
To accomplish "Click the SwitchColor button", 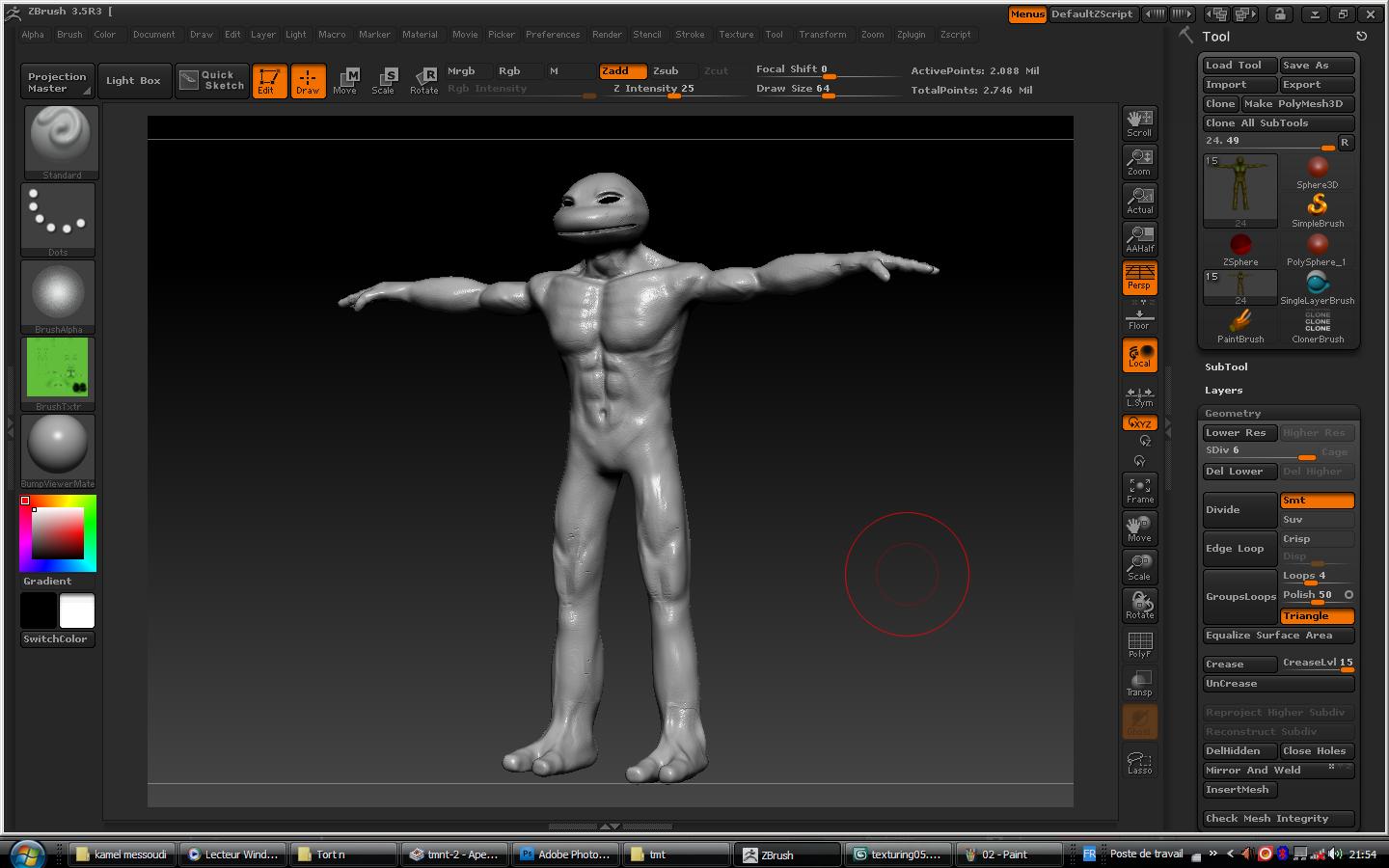I will [57, 639].
